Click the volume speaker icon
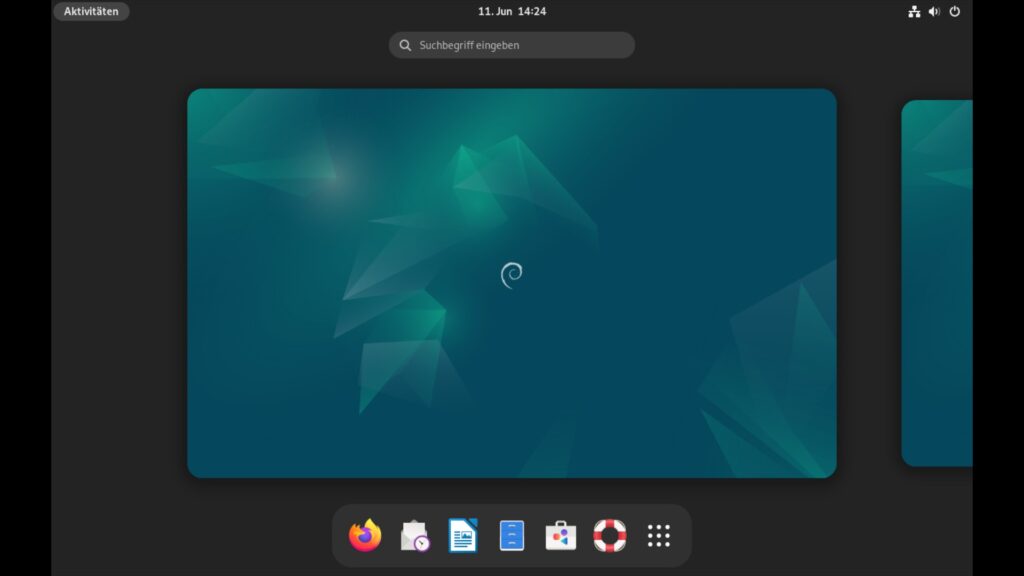1024x576 pixels. [x=935, y=11]
